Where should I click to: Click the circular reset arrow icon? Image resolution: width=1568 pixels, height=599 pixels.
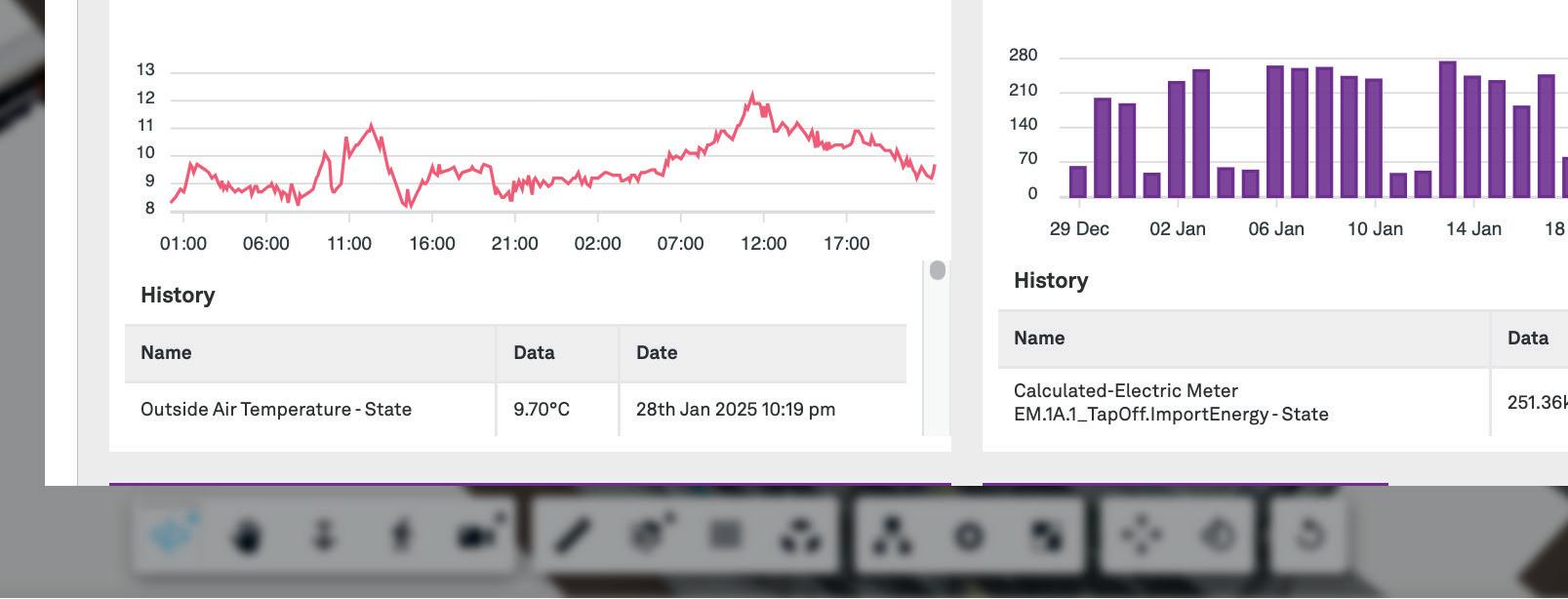1309,535
